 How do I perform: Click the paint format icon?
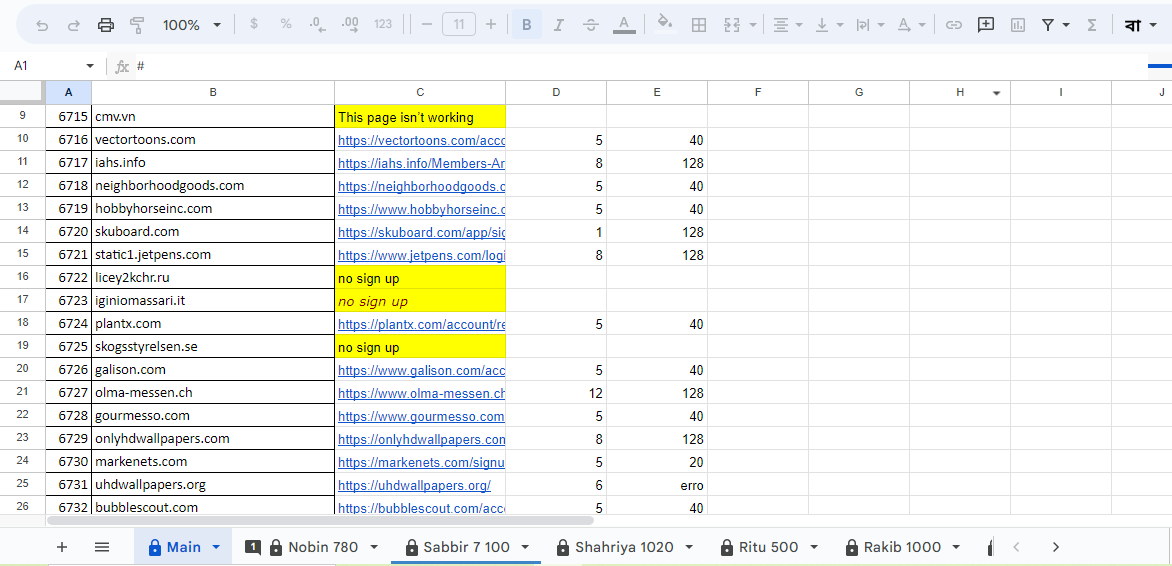pyautogui.click(x=138, y=25)
